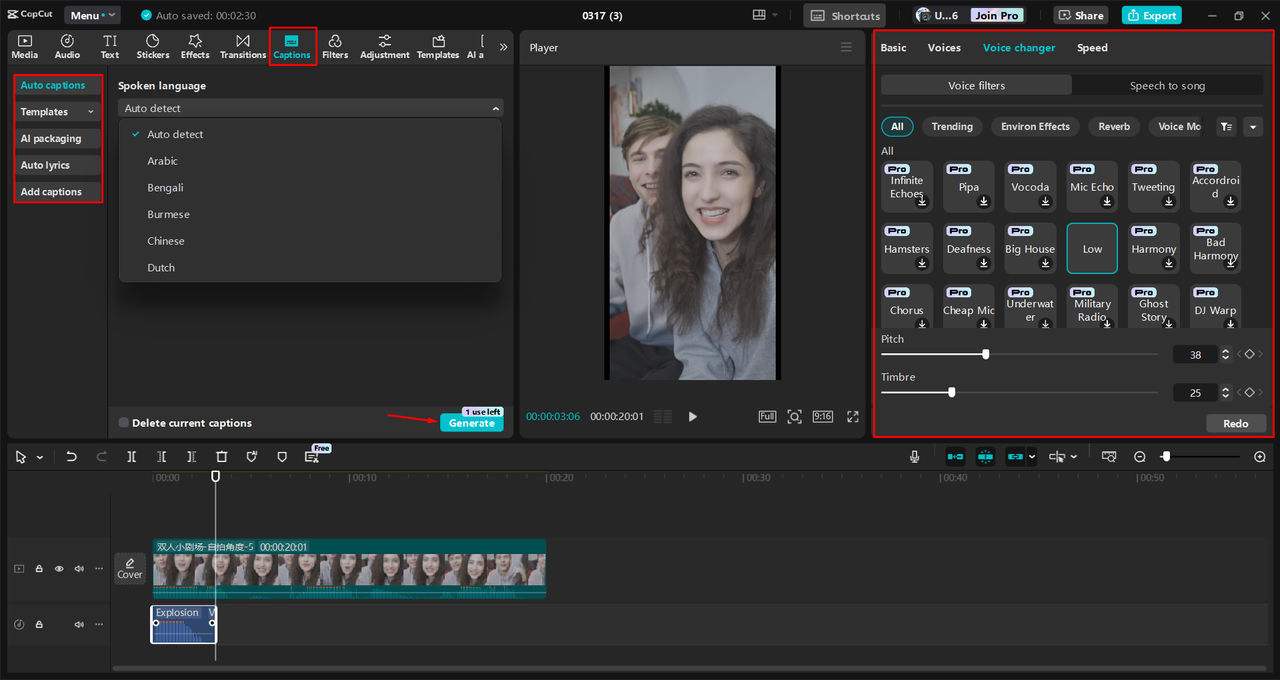1280x680 pixels.
Task: Switch to the Speech to song tab
Action: [x=1167, y=85]
